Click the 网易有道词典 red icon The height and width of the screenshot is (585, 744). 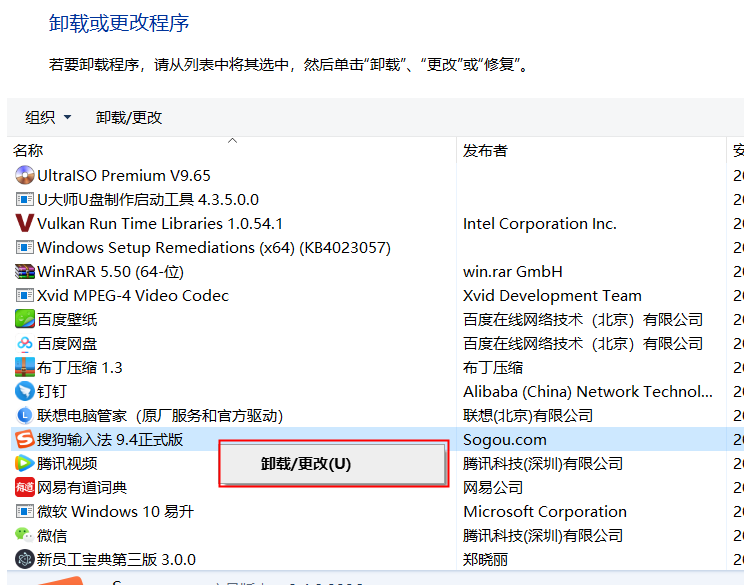(x=25, y=488)
